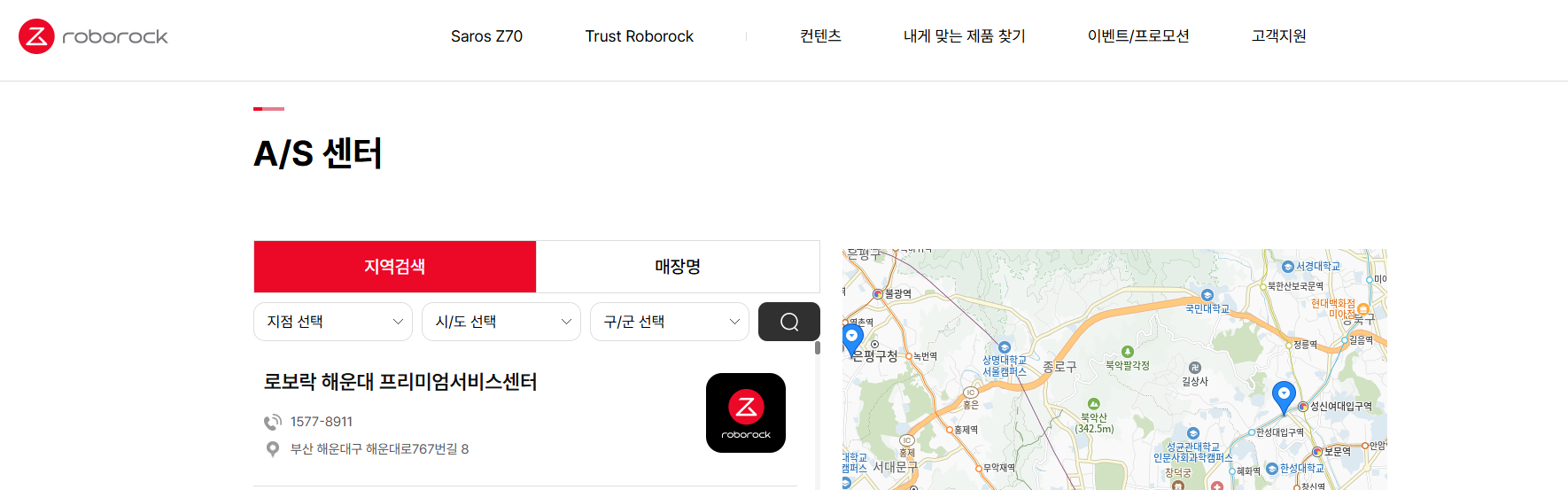This screenshot has height=490, width=1568.
Task: Click the 한성대학교 school icon on map
Action: (x=1272, y=469)
